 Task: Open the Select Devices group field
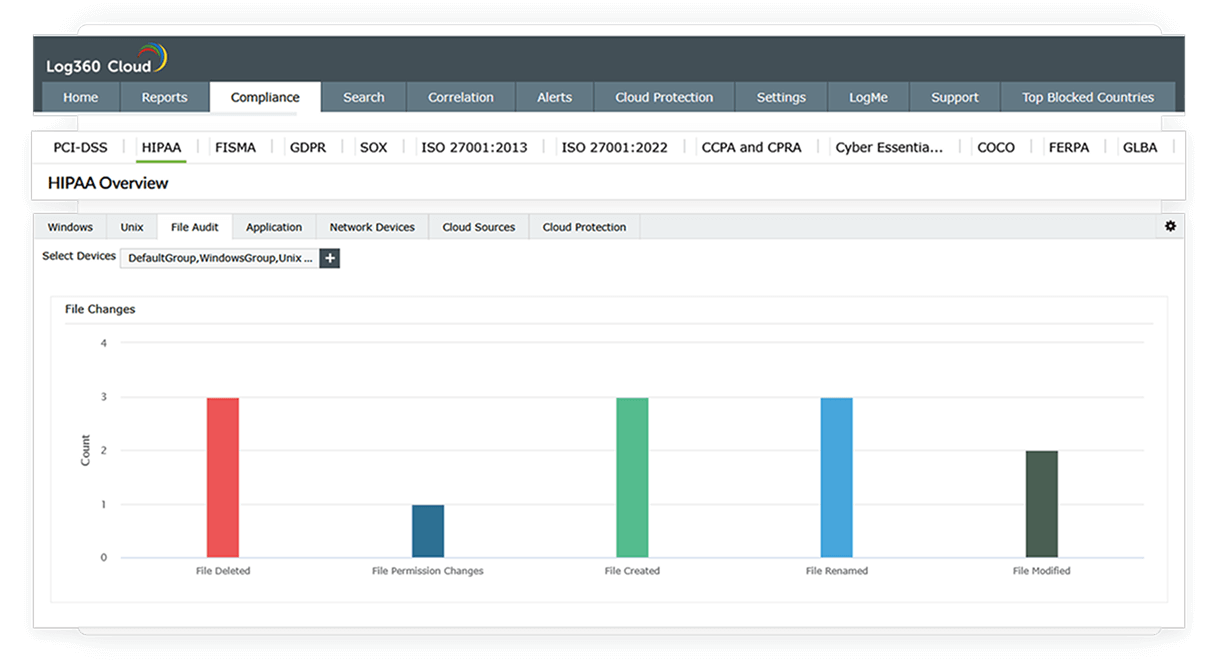[220, 258]
